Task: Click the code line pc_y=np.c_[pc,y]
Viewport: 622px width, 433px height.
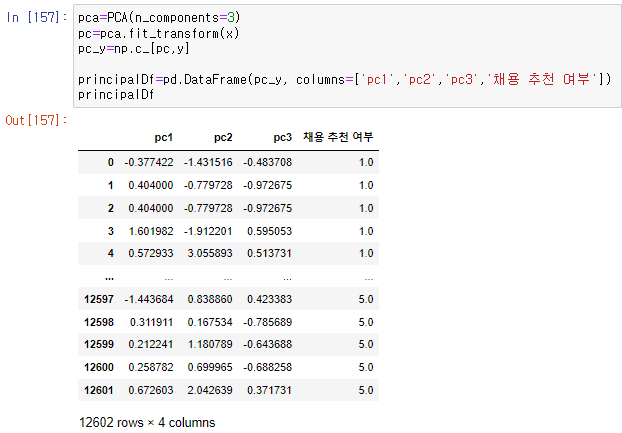Action: pyautogui.click(x=134, y=49)
